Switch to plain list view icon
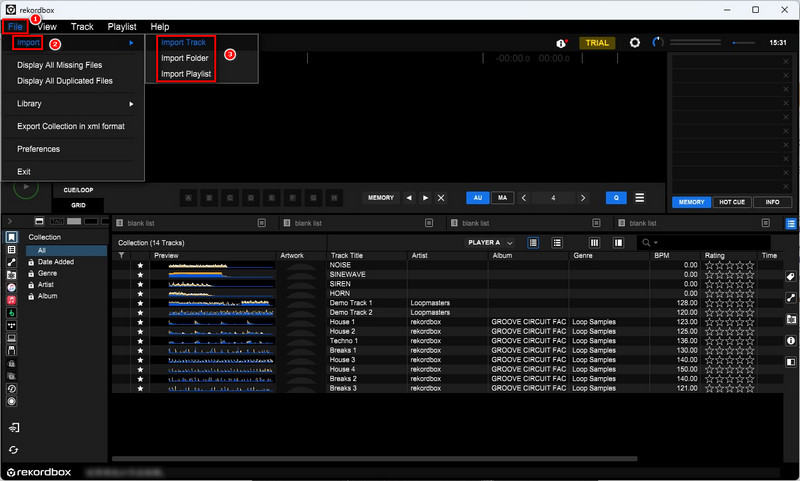This screenshot has width=800, height=481. (557, 243)
